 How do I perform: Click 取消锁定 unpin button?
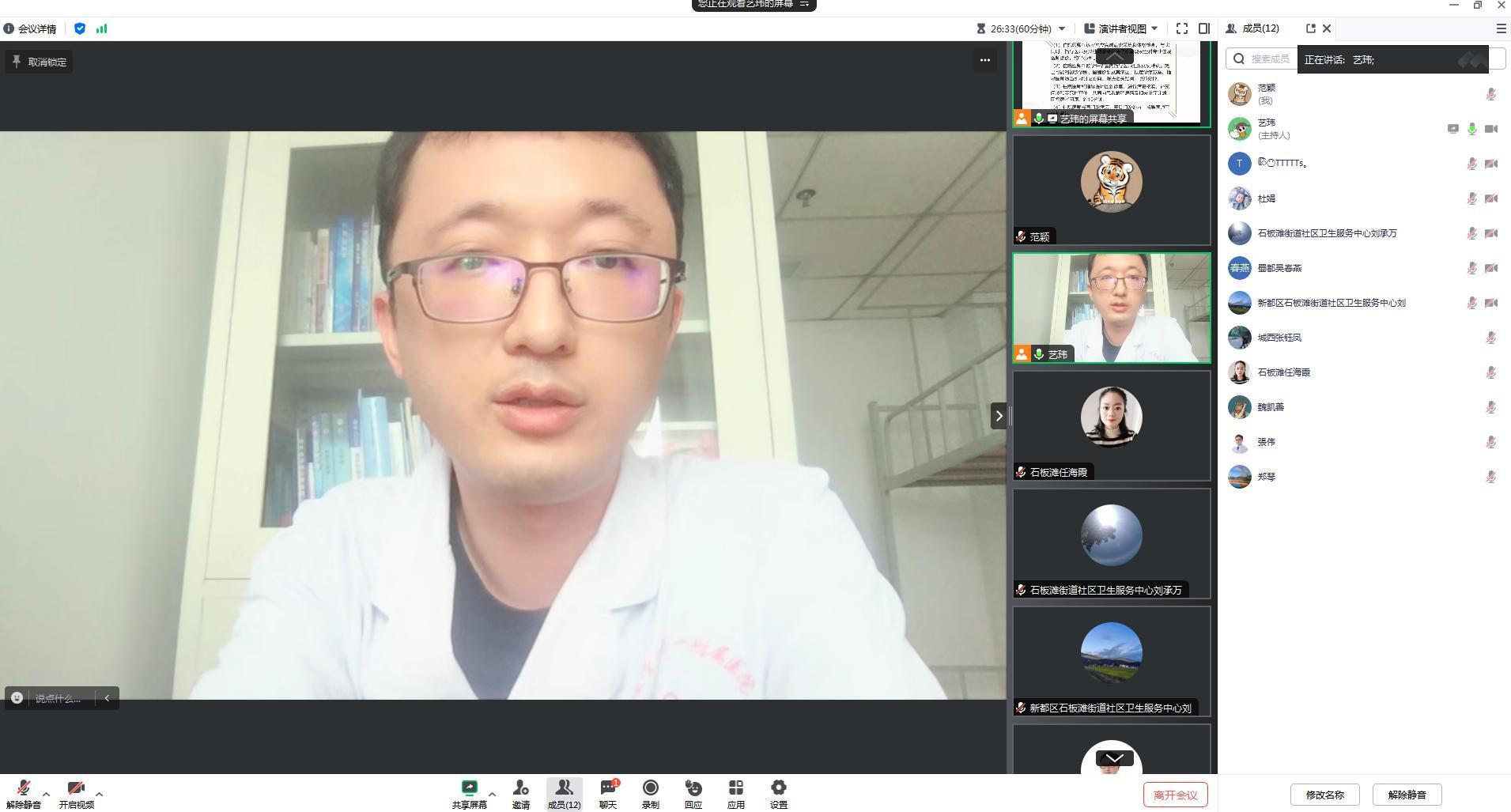pos(39,62)
